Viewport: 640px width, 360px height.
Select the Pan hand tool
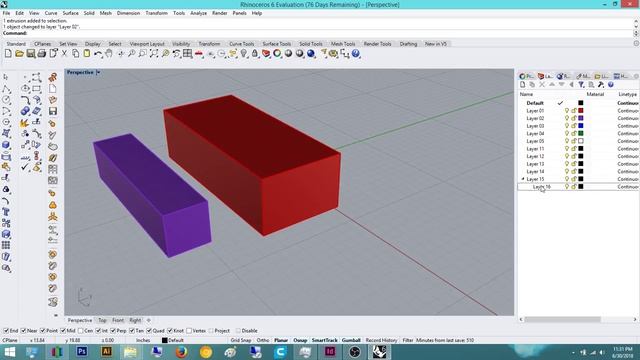109,53
